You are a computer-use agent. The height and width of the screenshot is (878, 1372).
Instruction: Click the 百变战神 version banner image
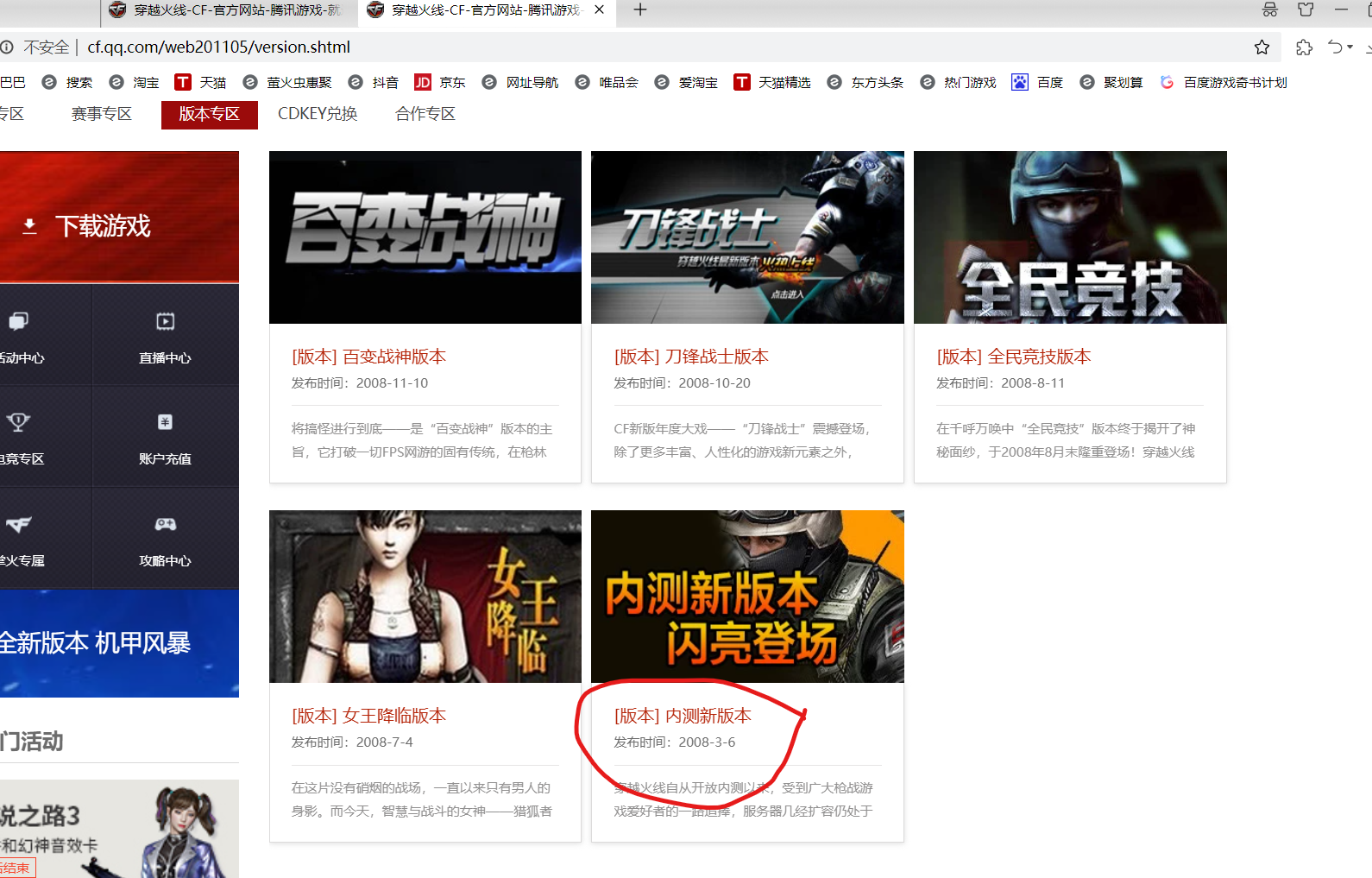(x=425, y=237)
